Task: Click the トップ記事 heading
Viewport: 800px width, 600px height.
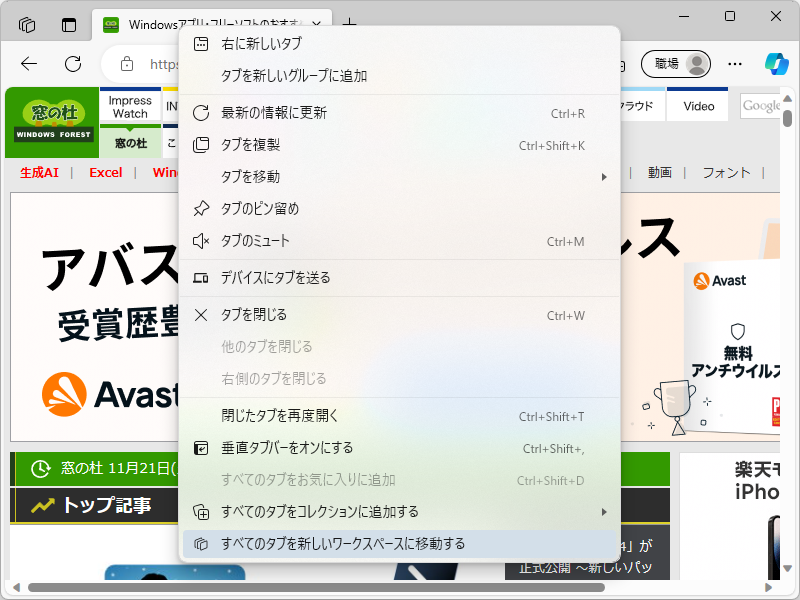Action: coord(107,505)
